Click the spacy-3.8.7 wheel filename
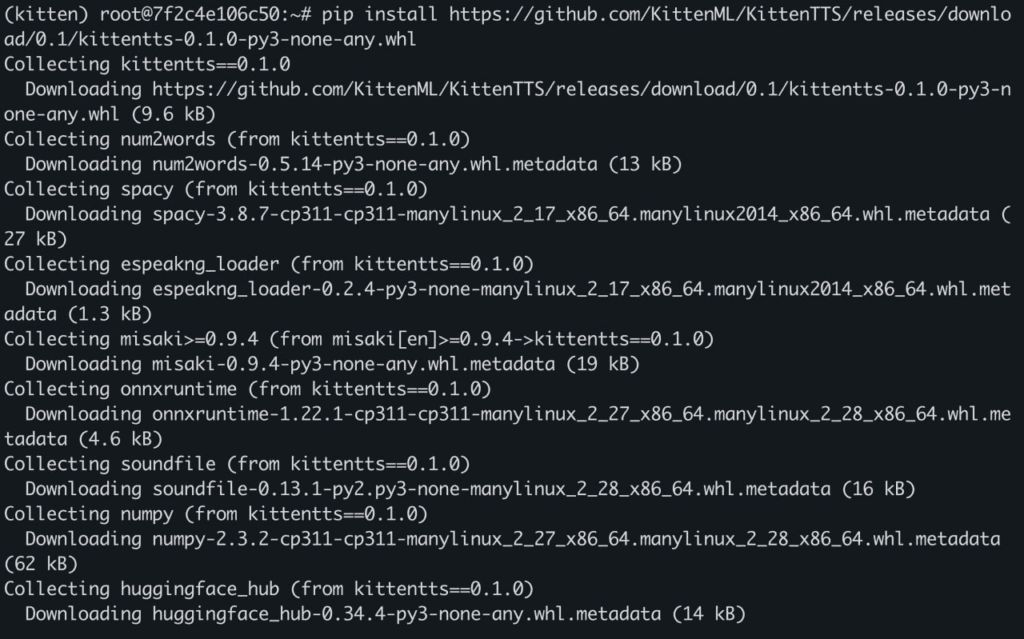The height and width of the screenshot is (639, 1024). point(570,214)
